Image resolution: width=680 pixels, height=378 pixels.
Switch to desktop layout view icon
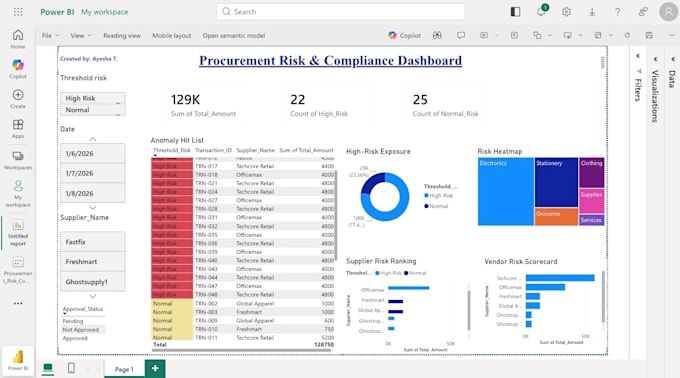[x=48, y=368]
